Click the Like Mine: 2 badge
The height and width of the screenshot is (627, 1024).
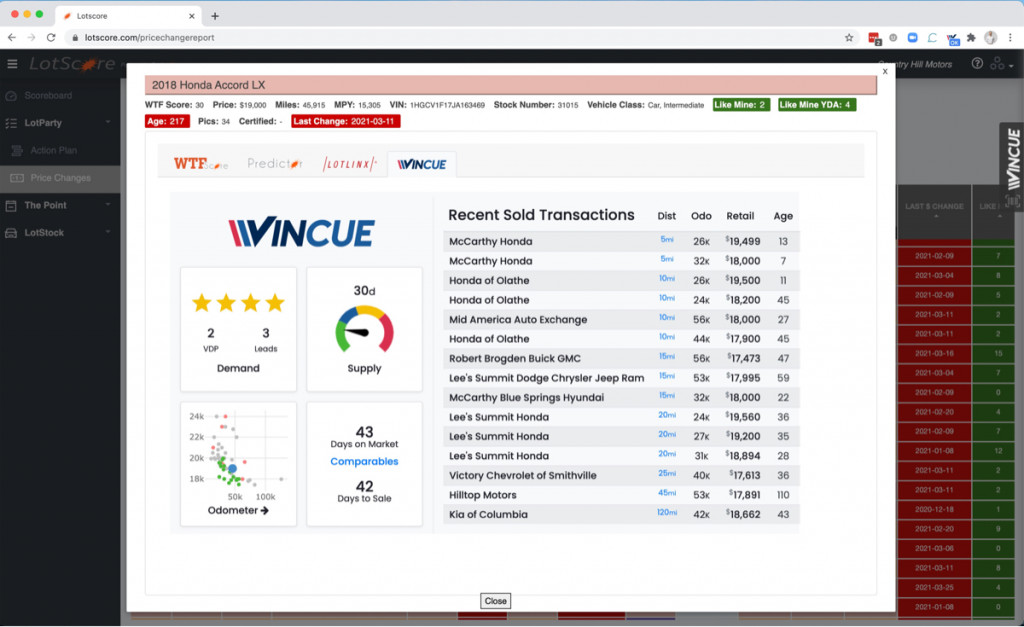click(x=741, y=104)
